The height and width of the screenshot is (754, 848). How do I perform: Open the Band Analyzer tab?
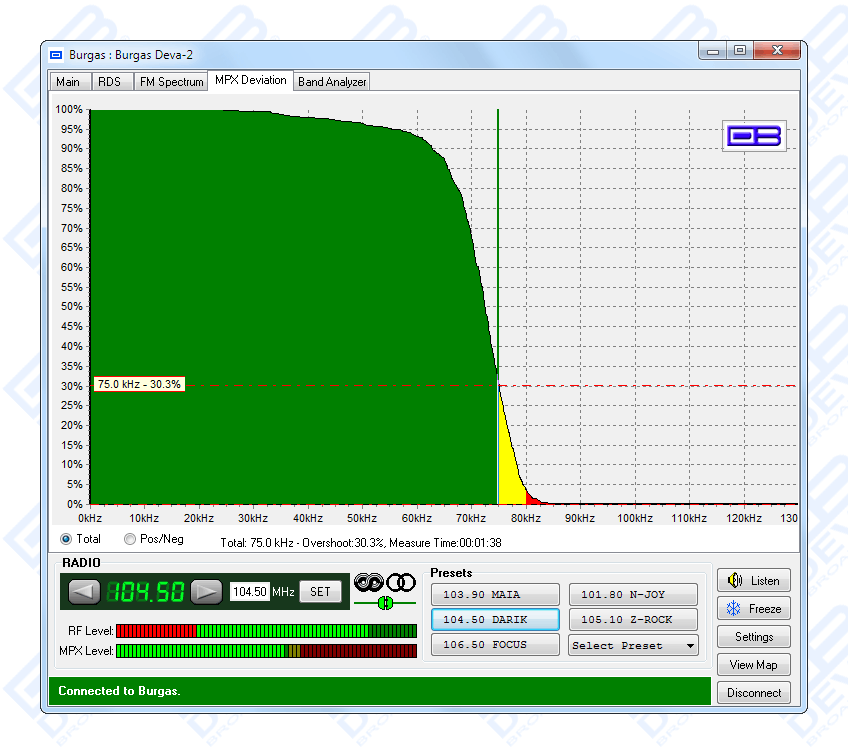point(332,82)
